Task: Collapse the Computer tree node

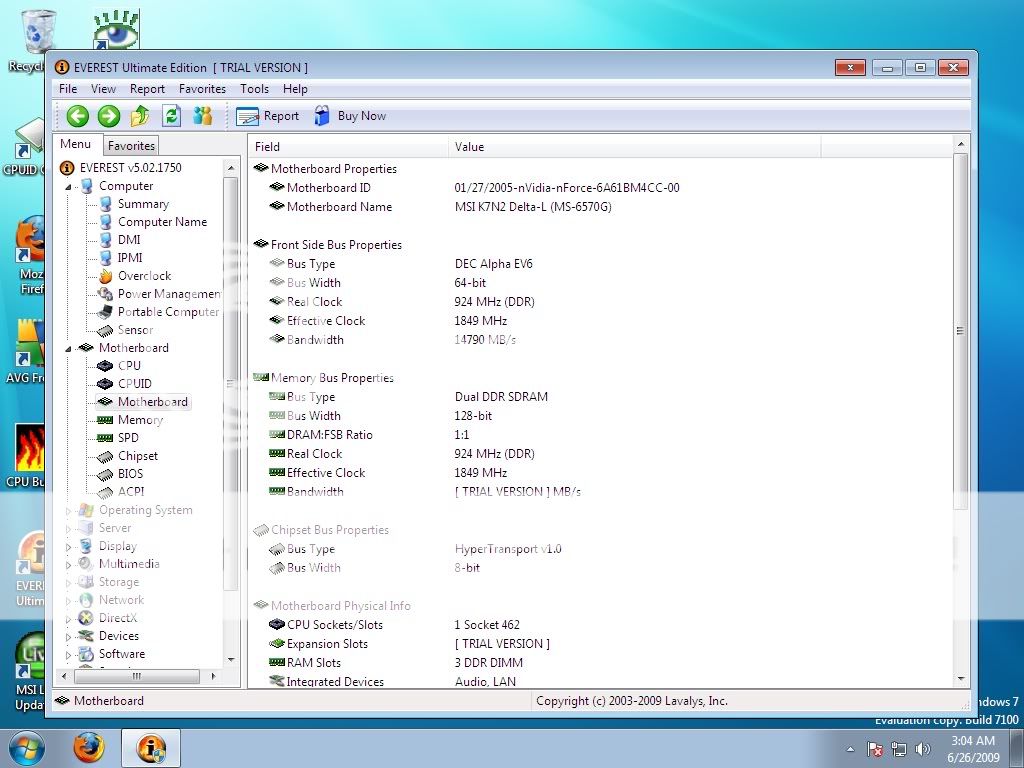Action: point(69,187)
